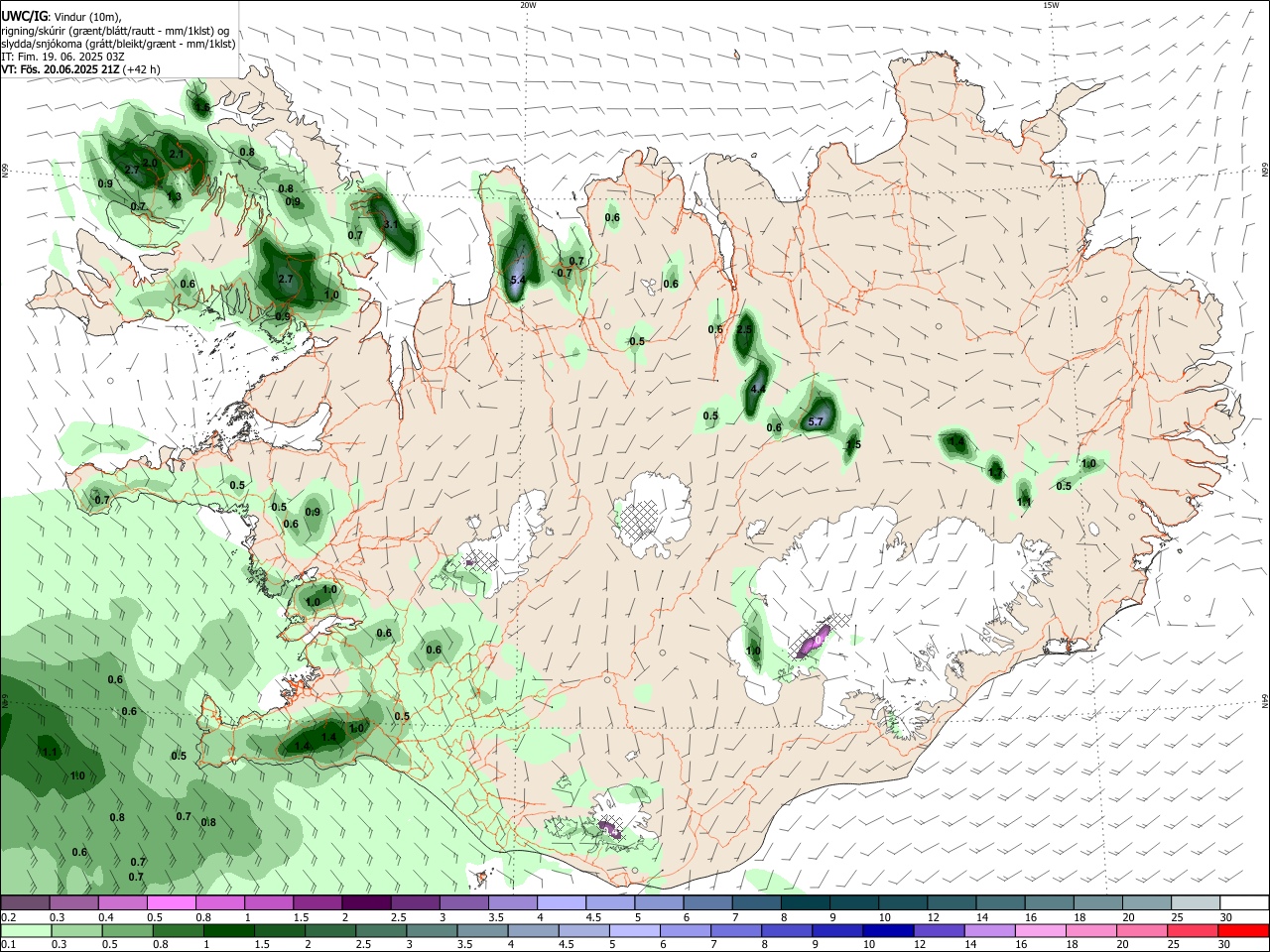Click the 5.4 precipitation value on the map
This screenshot has height=952, width=1270.
(x=517, y=281)
